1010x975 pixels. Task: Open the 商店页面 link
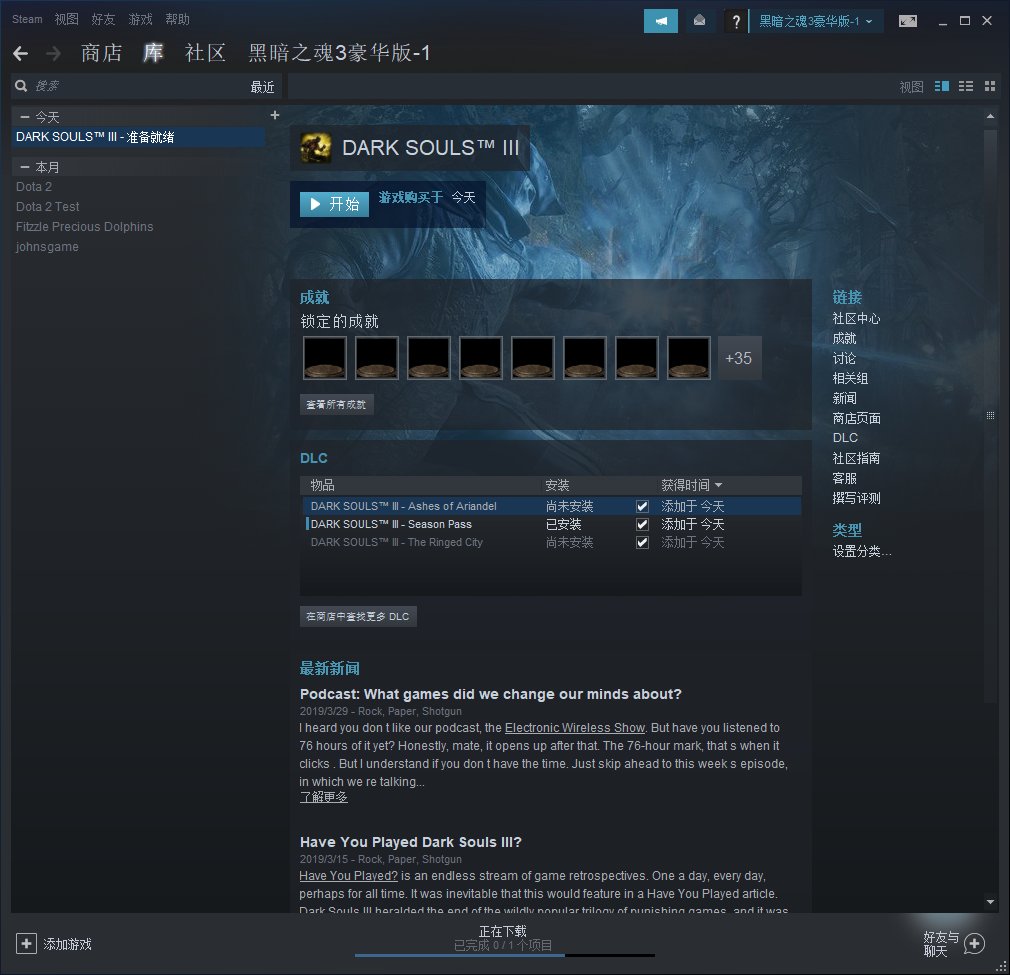coord(856,419)
